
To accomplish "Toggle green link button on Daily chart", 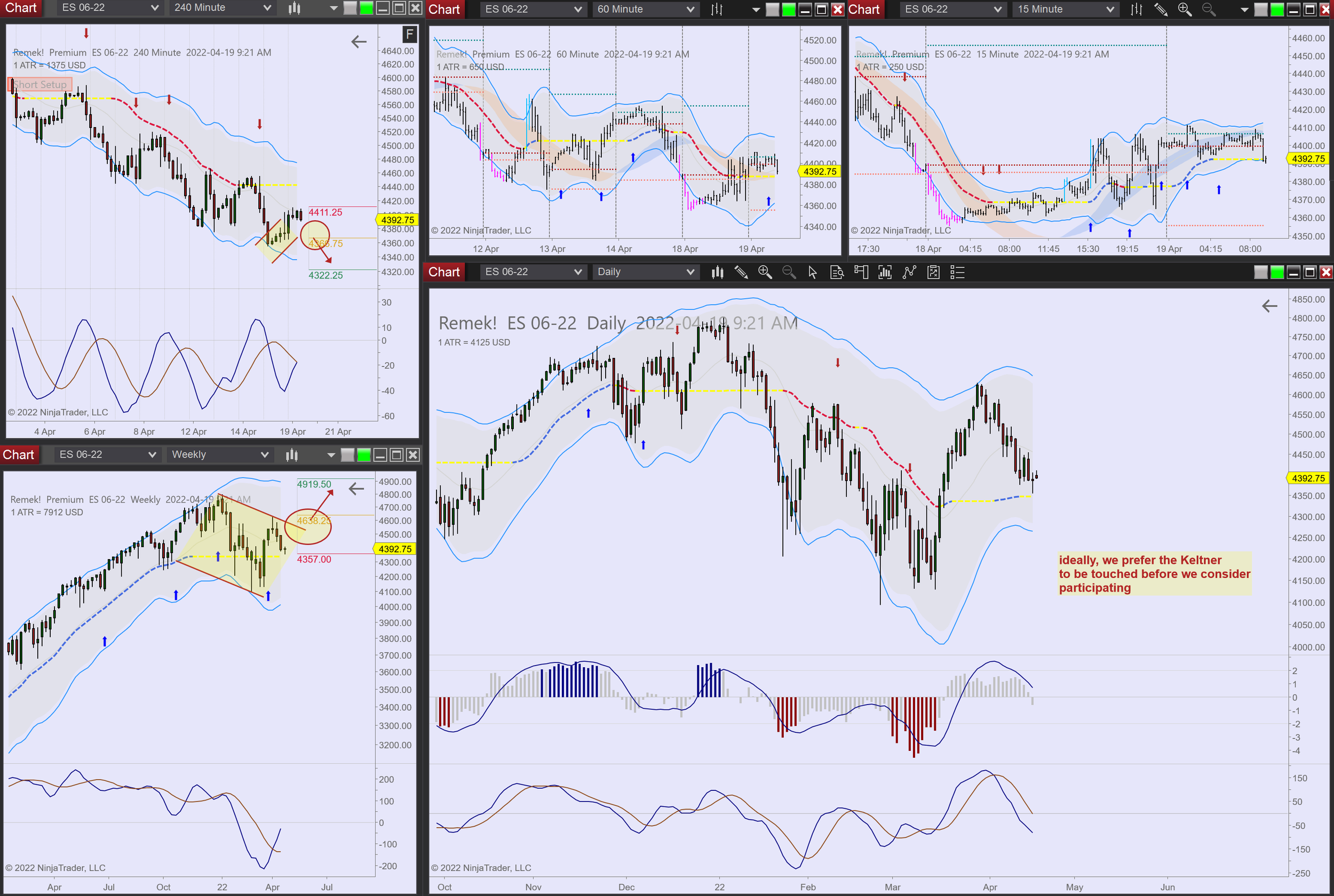I will point(1277,273).
